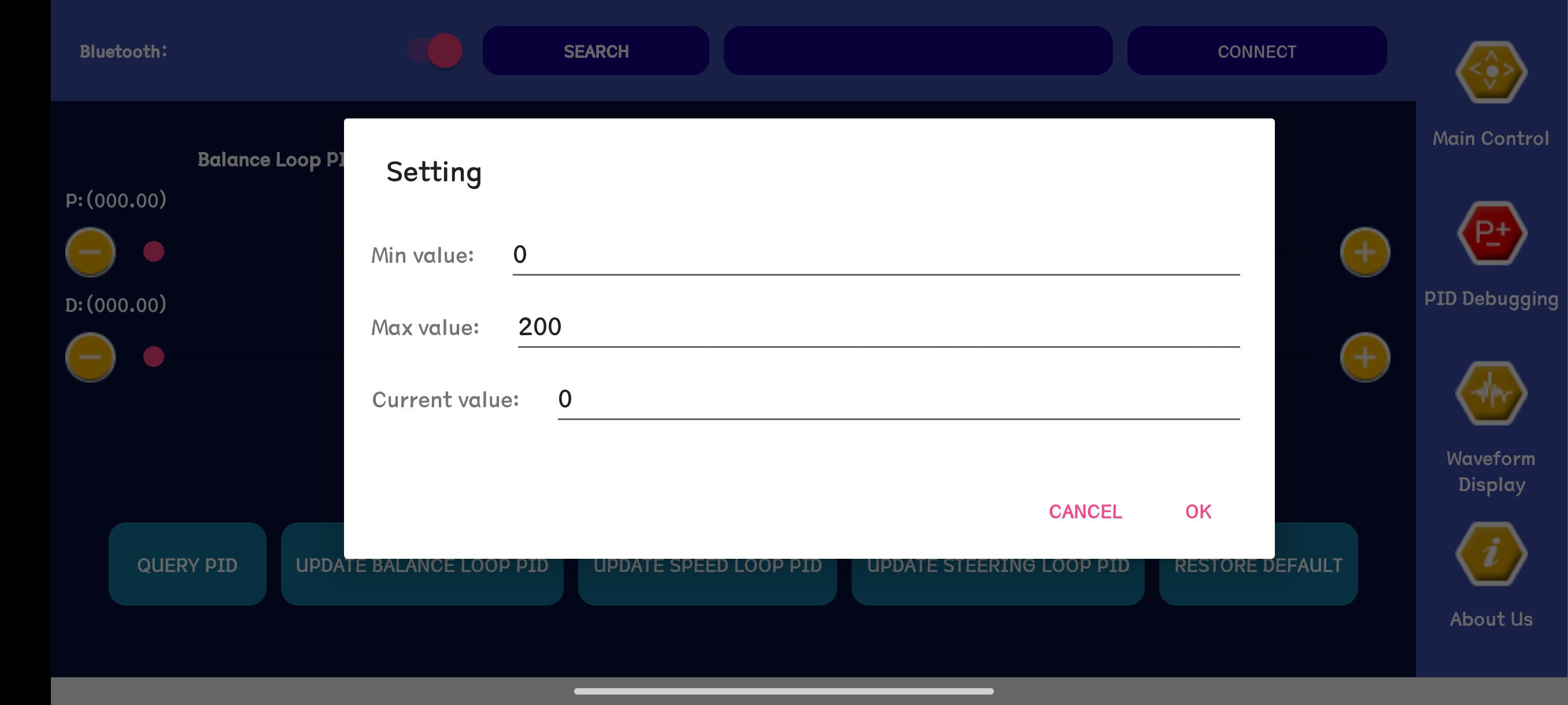This screenshot has height=705, width=1568.
Task: Click the QUERY PID button
Action: tap(187, 564)
